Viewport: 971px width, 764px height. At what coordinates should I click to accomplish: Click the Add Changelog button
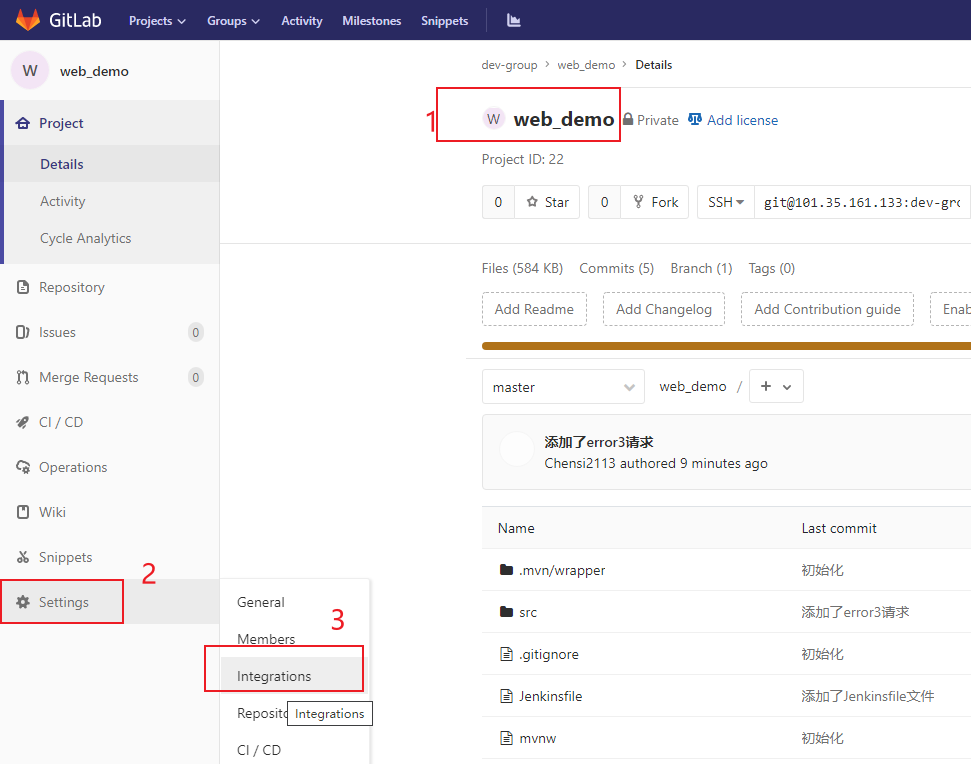pos(664,309)
